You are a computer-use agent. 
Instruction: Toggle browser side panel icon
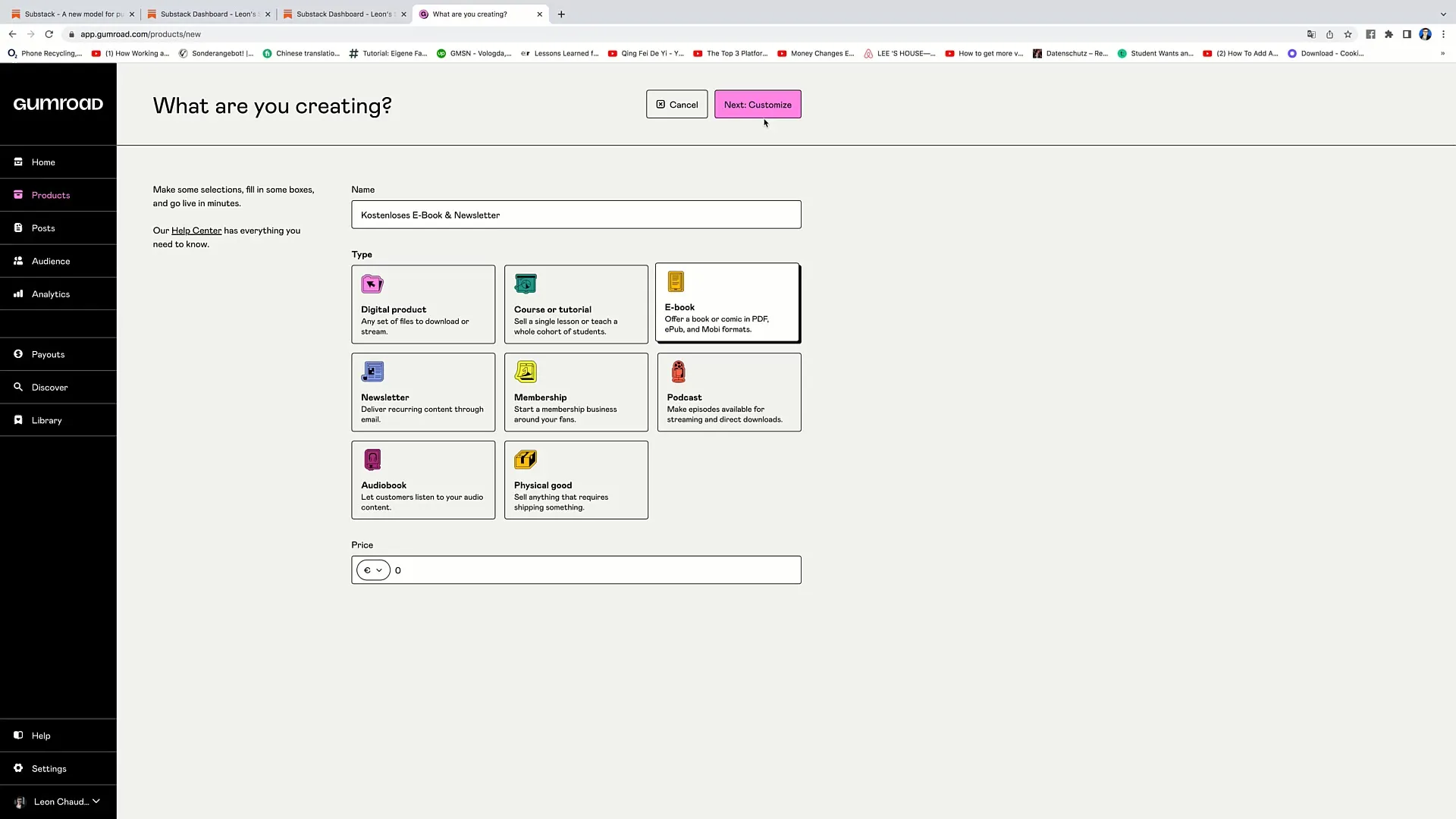[x=1407, y=34]
